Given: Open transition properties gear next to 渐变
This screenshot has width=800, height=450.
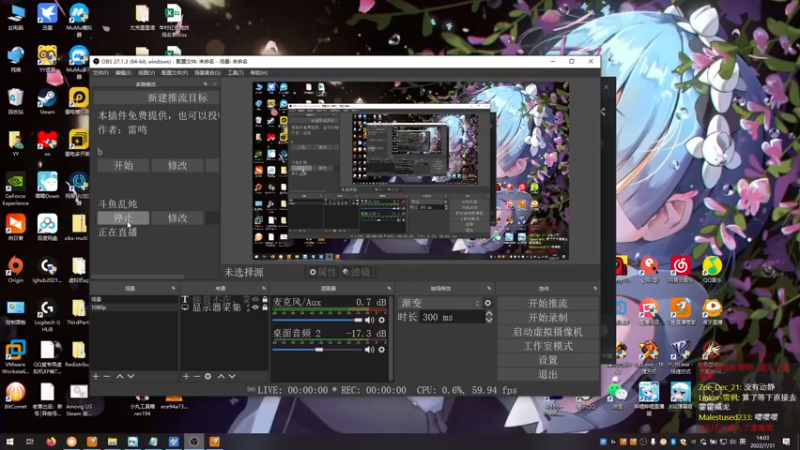Looking at the screenshot, I should click(x=488, y=303).
